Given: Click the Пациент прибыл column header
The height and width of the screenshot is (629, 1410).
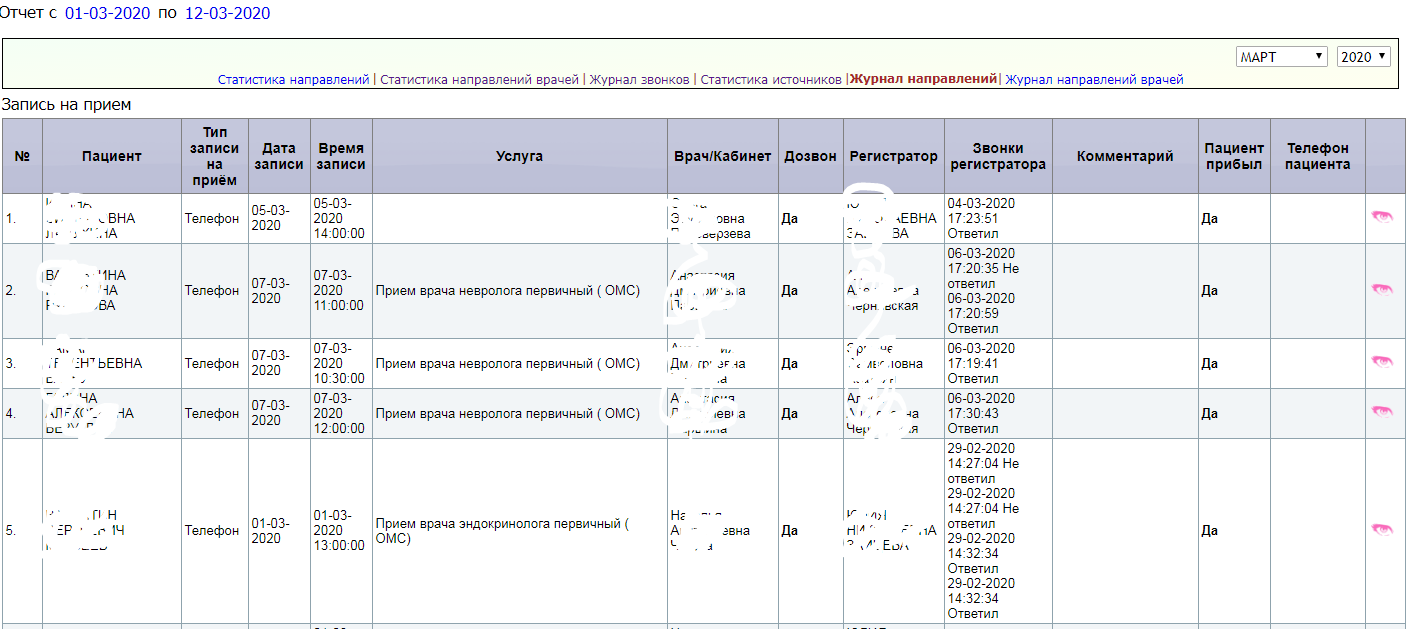Looking at the screenshot, I should pyautogui.click(x=1233, y=157).
